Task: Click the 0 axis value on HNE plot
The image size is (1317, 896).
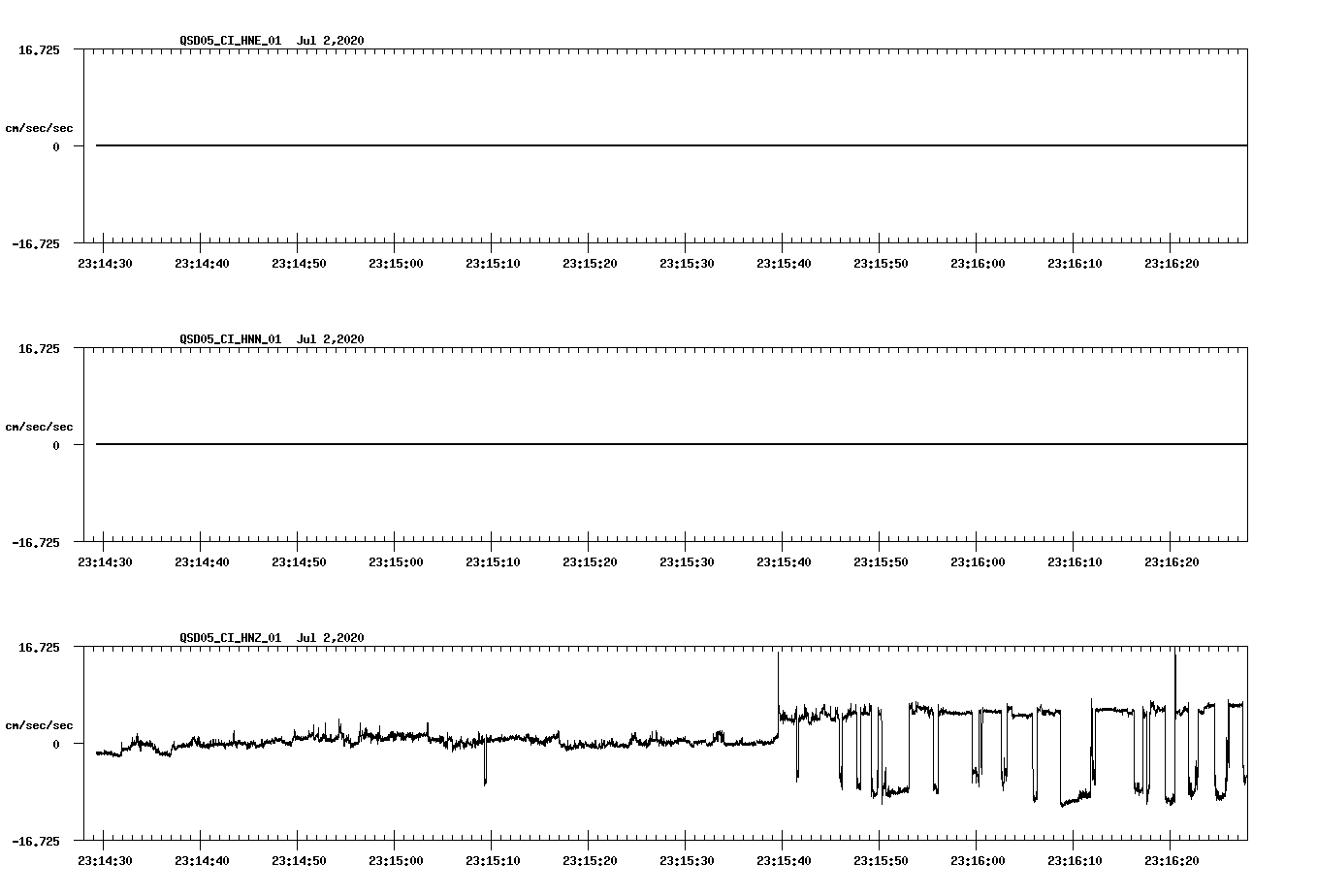Action: pos(56,147)
